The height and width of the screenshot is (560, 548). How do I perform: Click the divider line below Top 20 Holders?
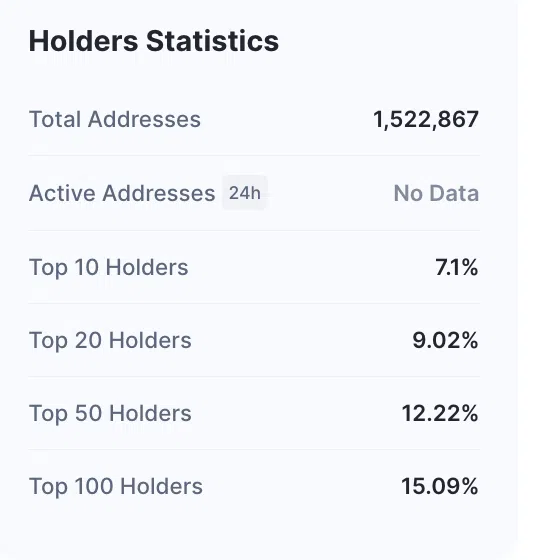(254, 376)
